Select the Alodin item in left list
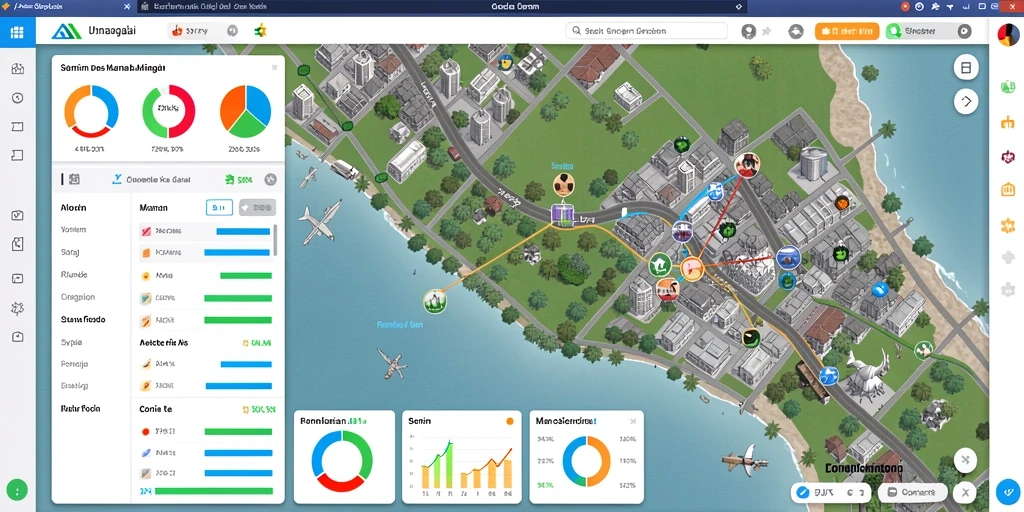 coord(74,208)
